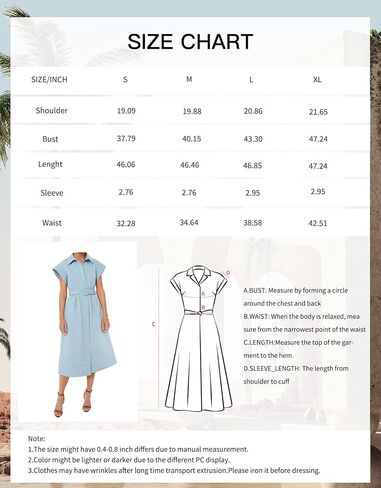Click the SIZE/INCH header cell
The width and height of the screenshot is (381, 488).
point(49,79)
